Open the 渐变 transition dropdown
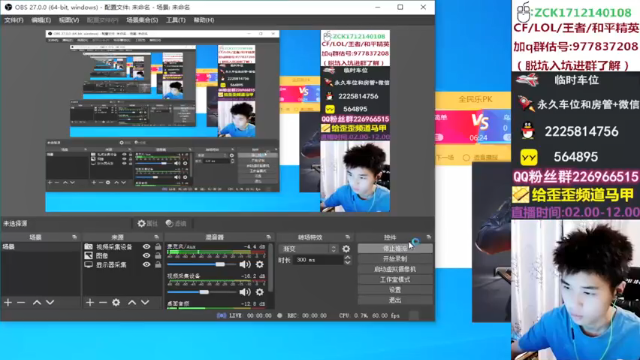Screen dimensions: 640x360 pyautogui.click(x=309, y=249)
